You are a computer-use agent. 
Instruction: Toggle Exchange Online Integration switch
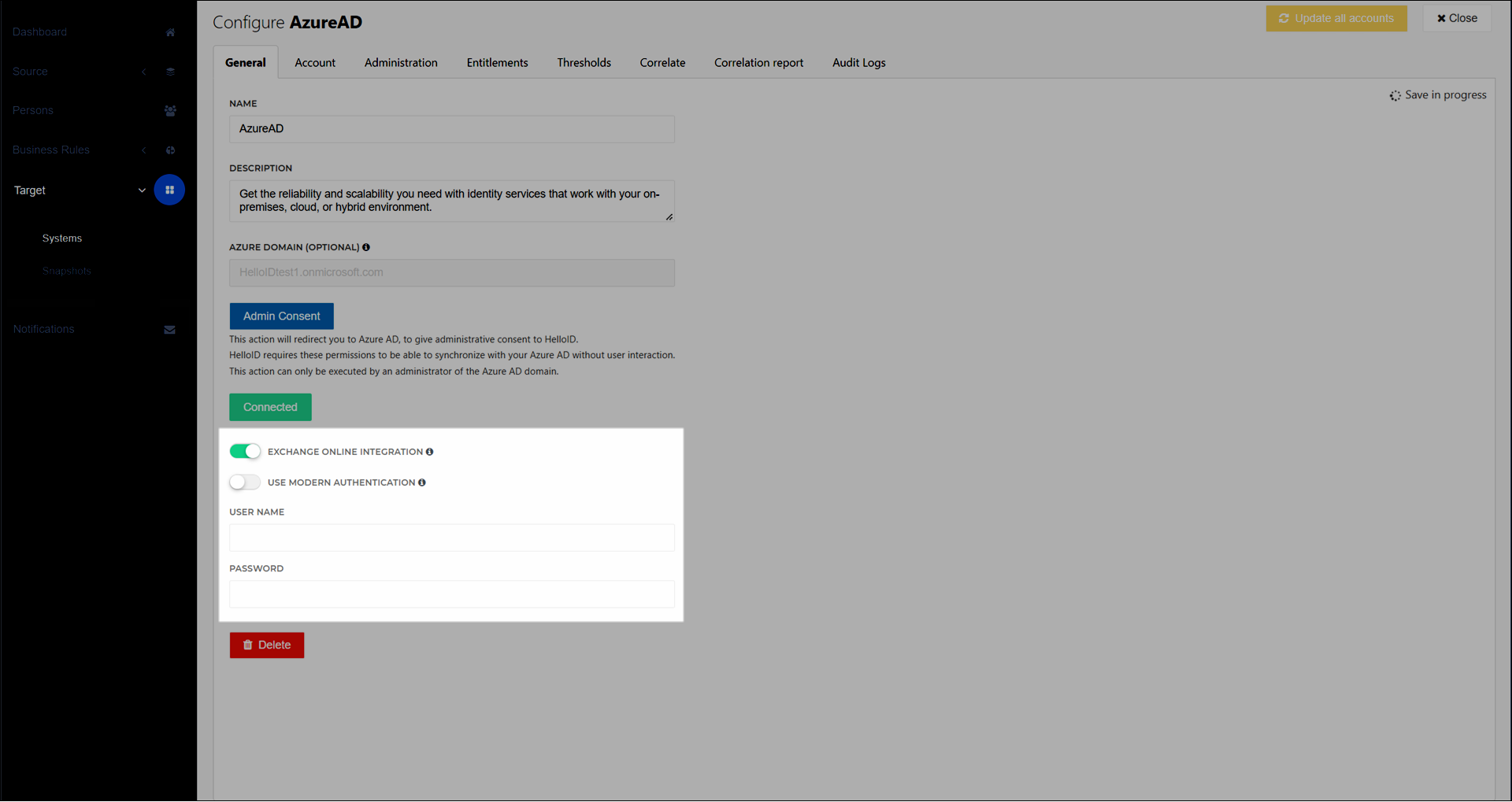[245, 451]
